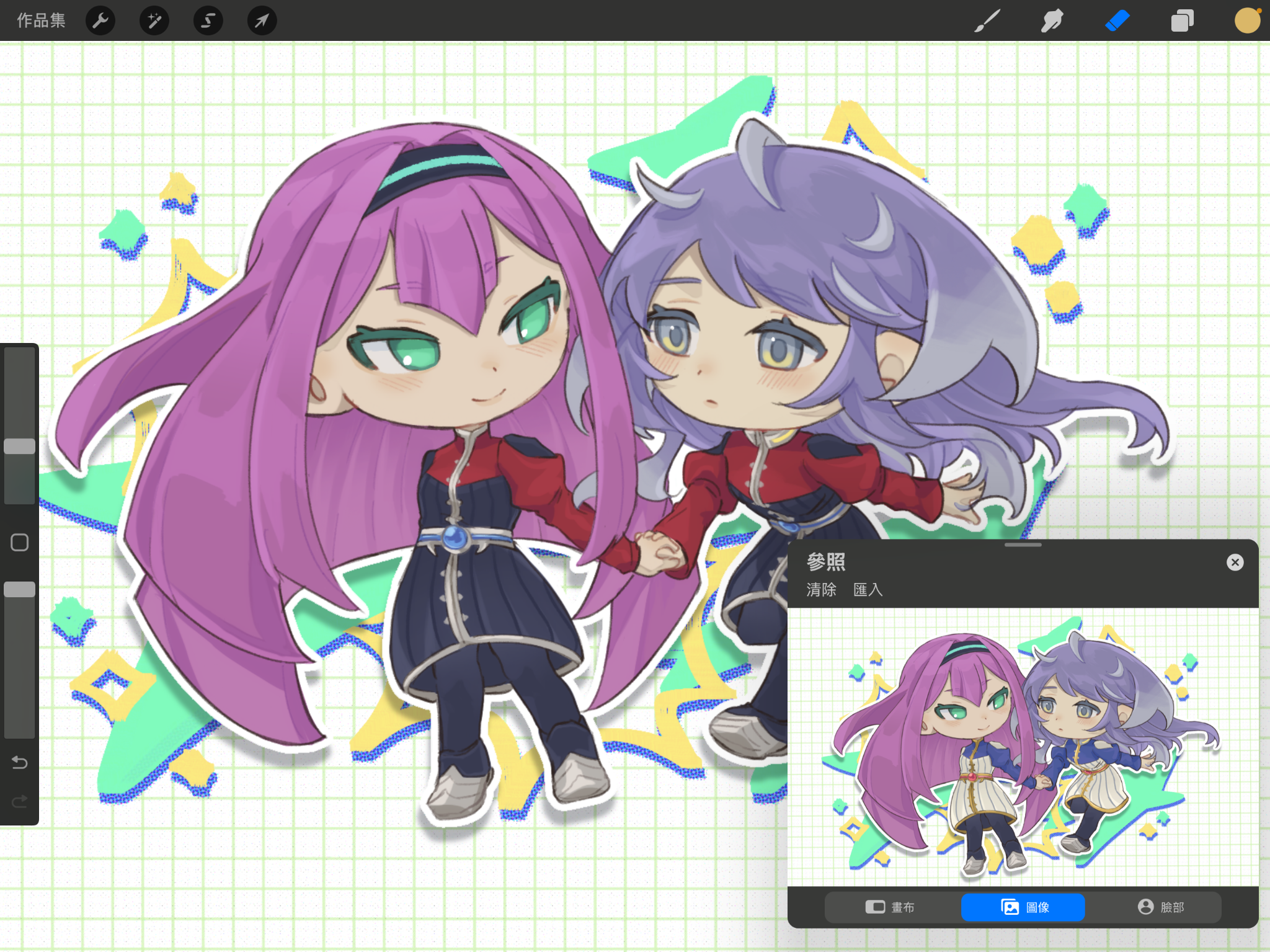
Task: Tap the square modify button in sidebar
Action: (x=20, y=543)
